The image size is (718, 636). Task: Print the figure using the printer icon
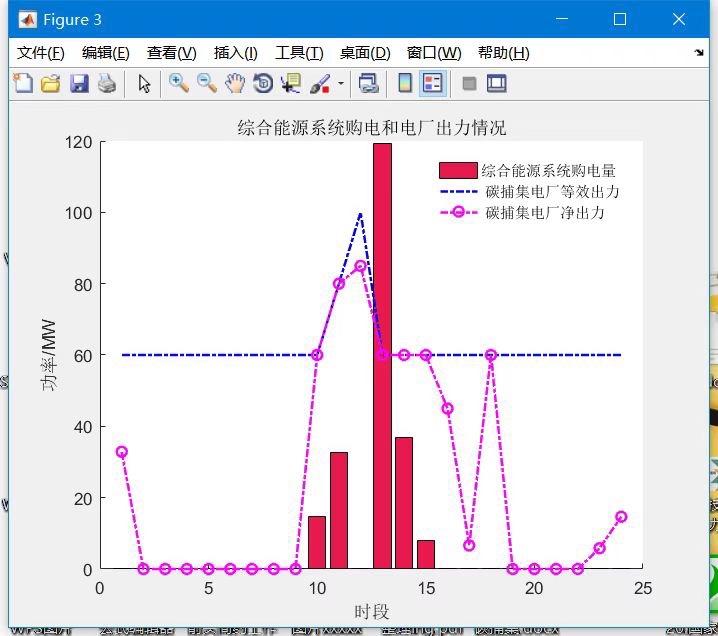pyautogui.click(x=107, y=84)
